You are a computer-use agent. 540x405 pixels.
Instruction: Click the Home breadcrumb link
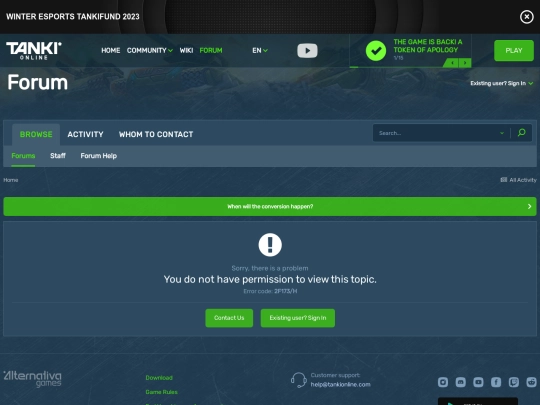(x=11, y=180)
